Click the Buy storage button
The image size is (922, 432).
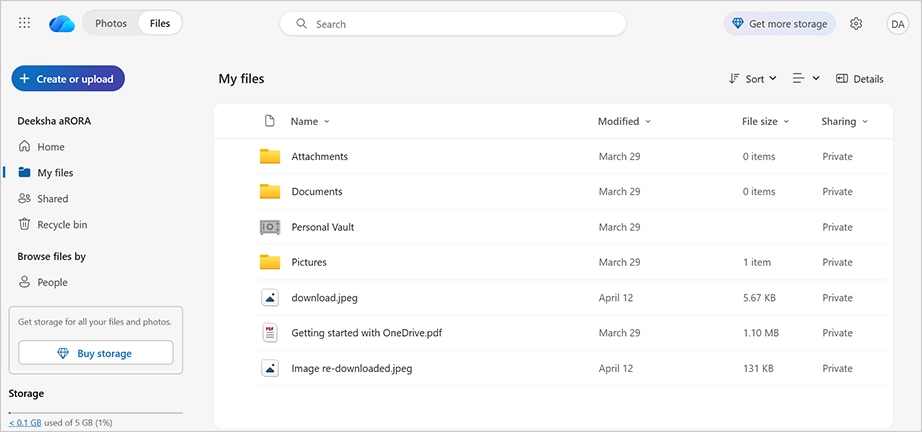click(96, 353)
